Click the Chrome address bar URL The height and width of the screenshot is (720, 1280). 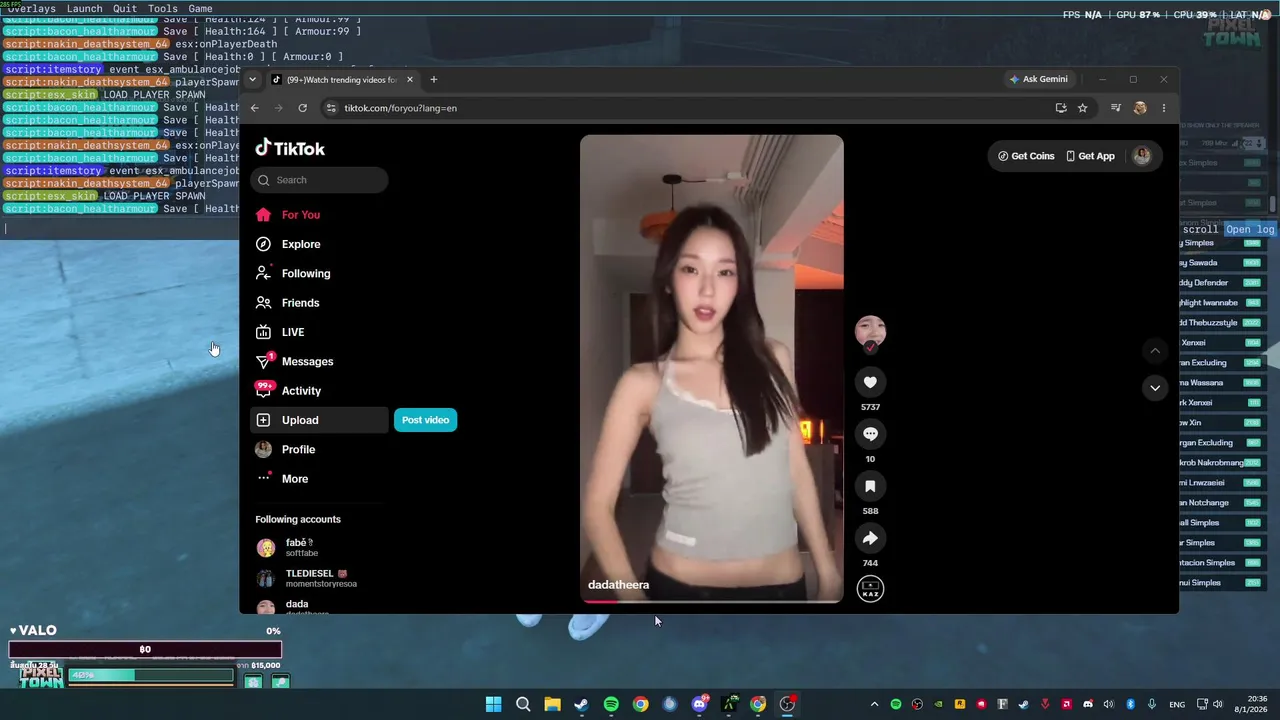400,108
